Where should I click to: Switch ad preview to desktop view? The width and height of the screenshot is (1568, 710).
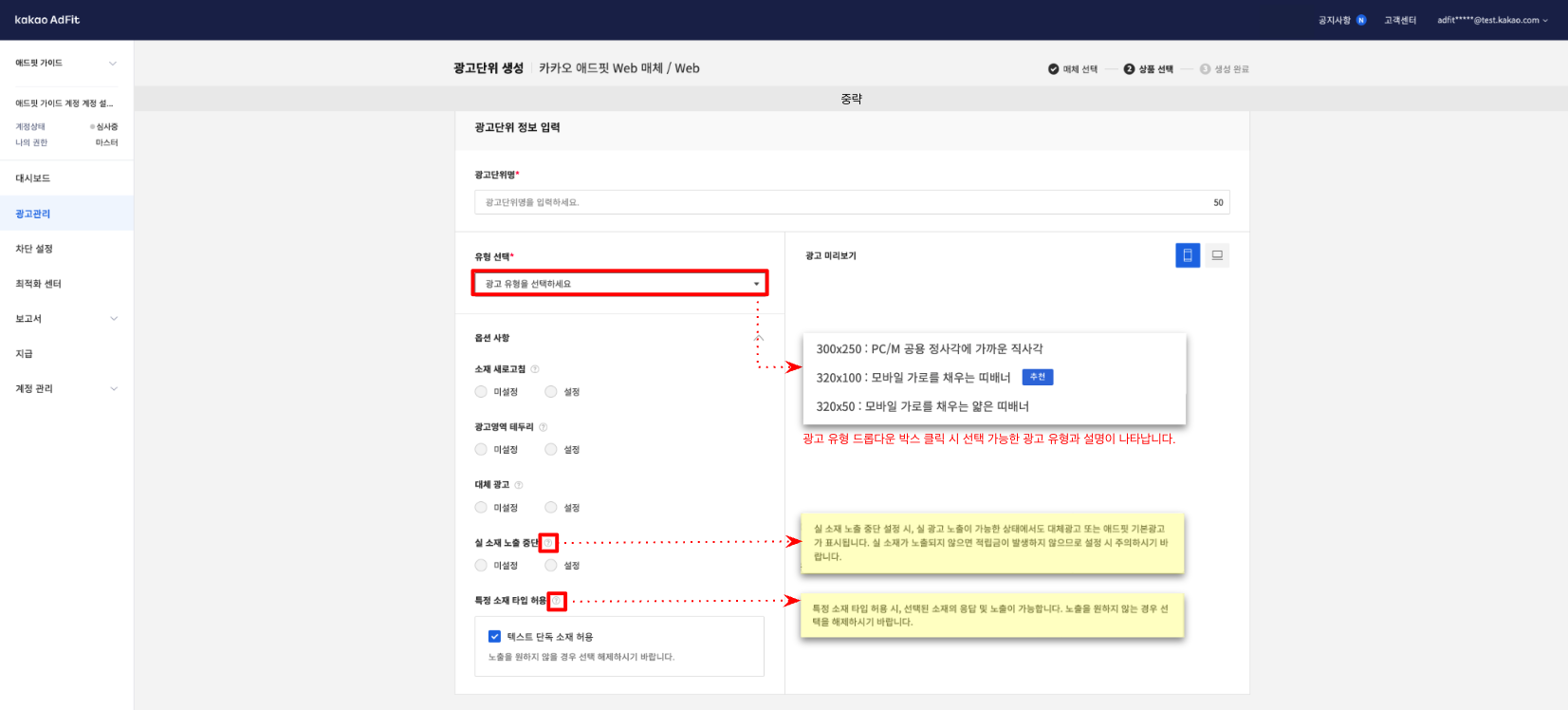click(1217, 255)
